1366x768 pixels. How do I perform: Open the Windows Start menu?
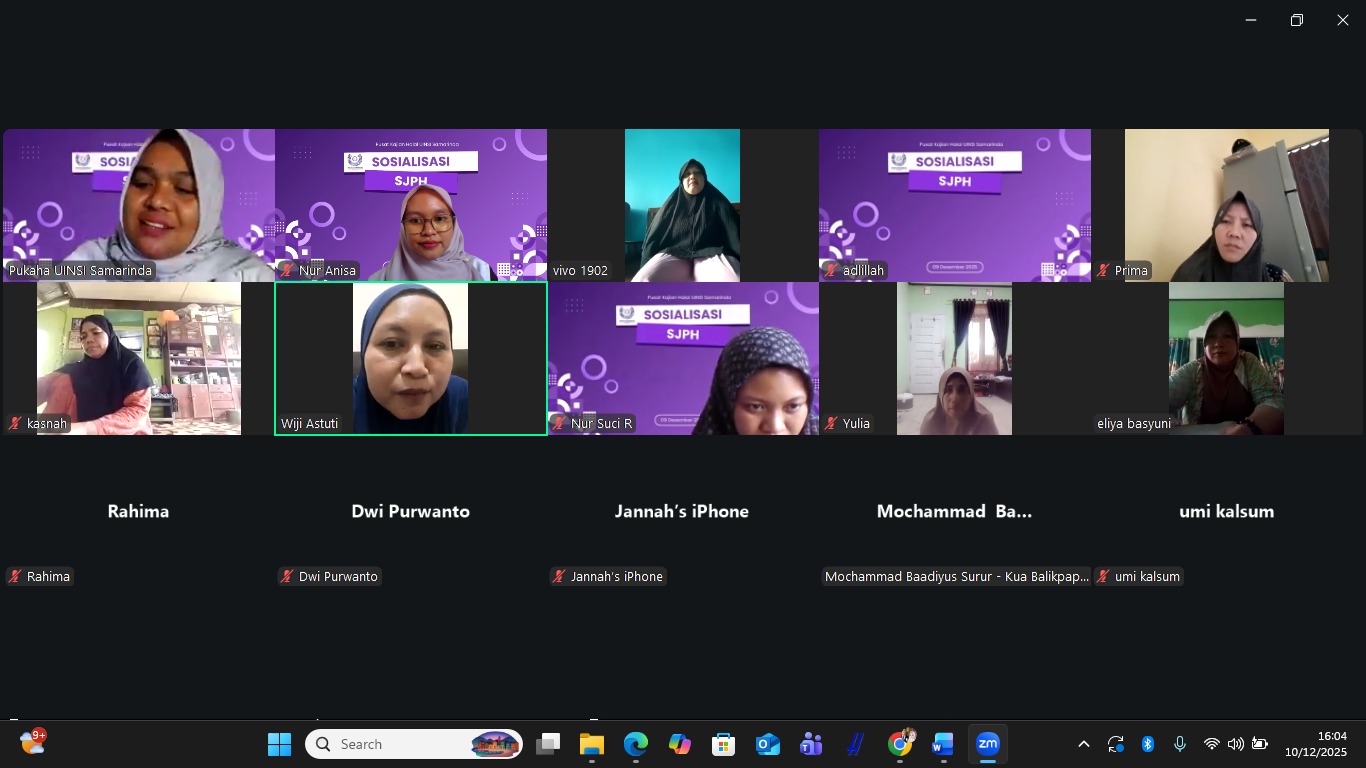[x=279, y=744]
